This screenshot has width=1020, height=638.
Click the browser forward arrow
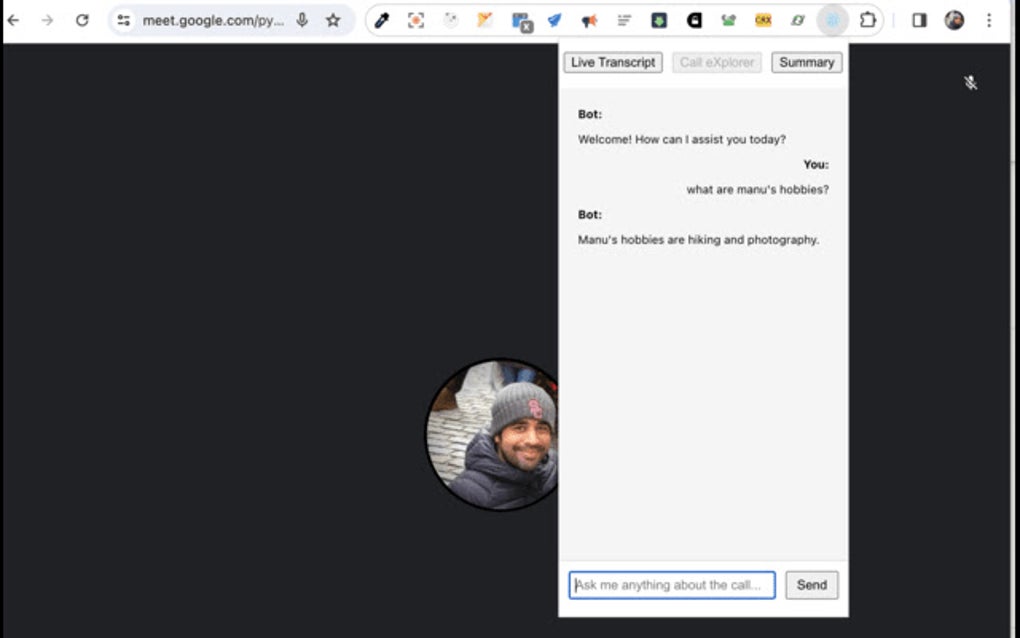(47, 20)
